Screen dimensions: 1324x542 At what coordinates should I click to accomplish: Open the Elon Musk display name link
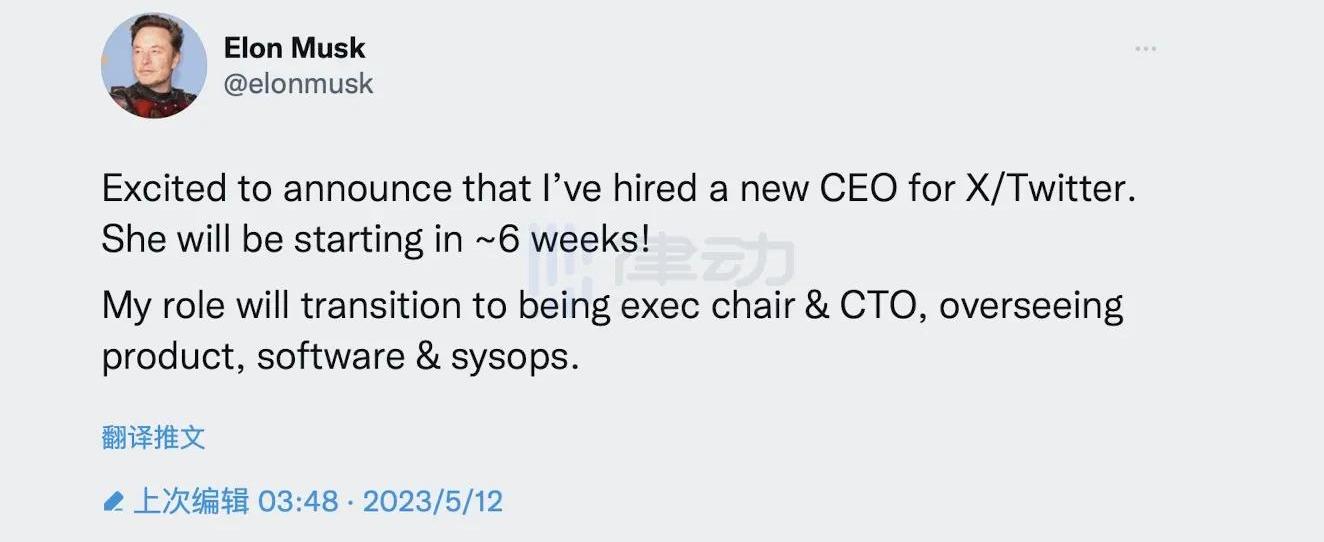294,48
